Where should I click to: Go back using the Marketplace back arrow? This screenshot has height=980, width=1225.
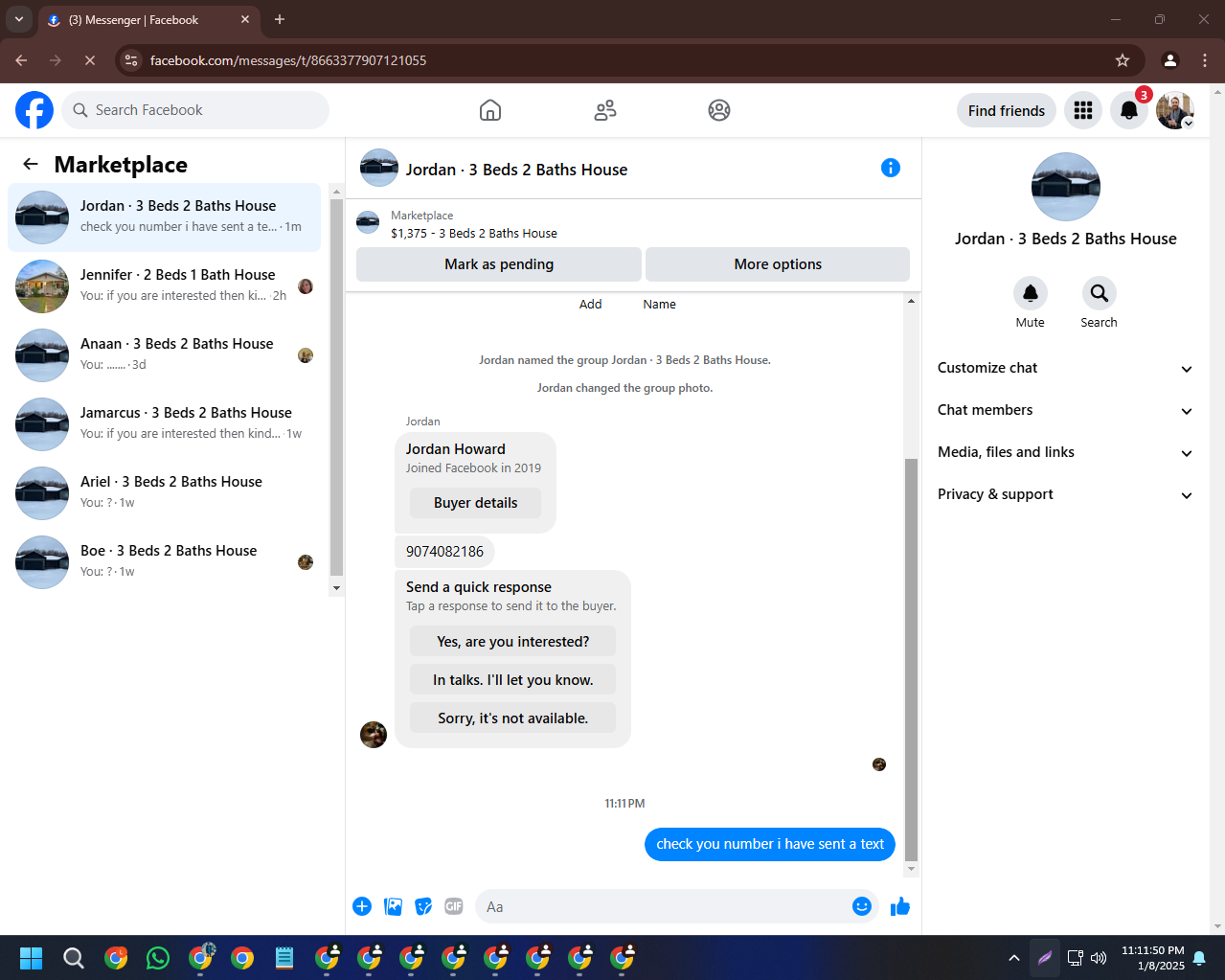31,164
